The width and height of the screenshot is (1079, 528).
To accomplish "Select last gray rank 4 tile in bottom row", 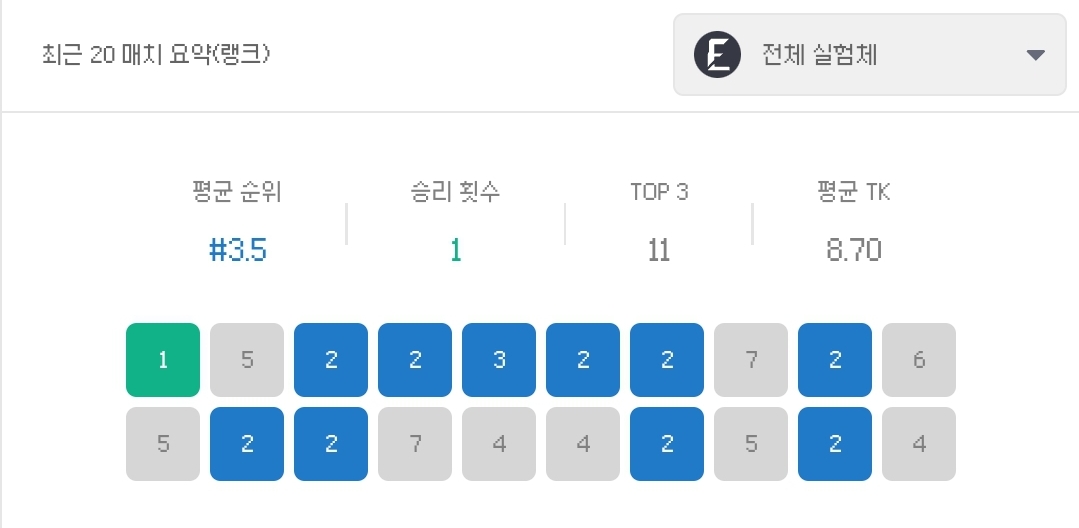I will pos(919,444).
